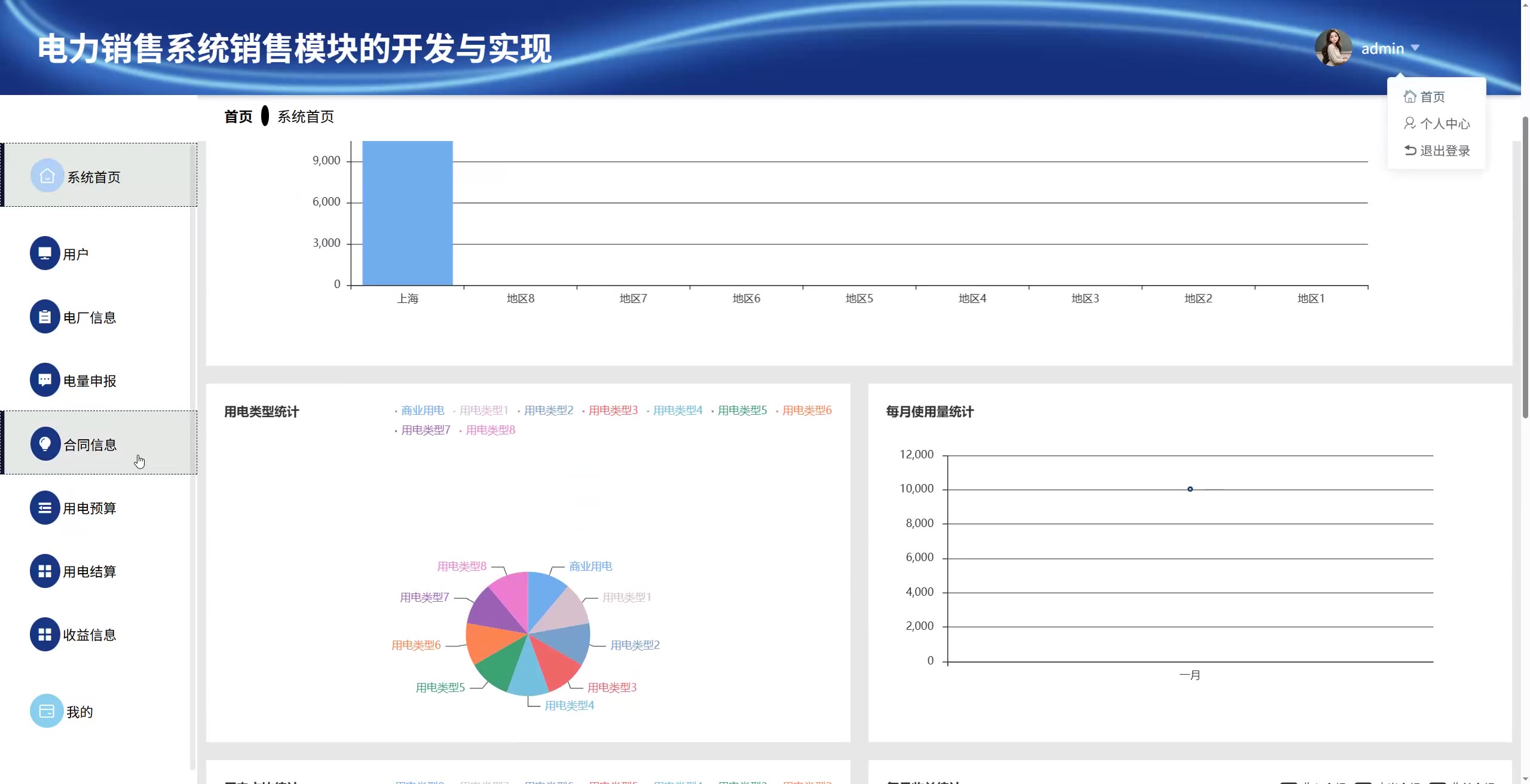1530x784 pixels.
Task: Toggle 用电类型3 legend entry
Action: (613, 411)
